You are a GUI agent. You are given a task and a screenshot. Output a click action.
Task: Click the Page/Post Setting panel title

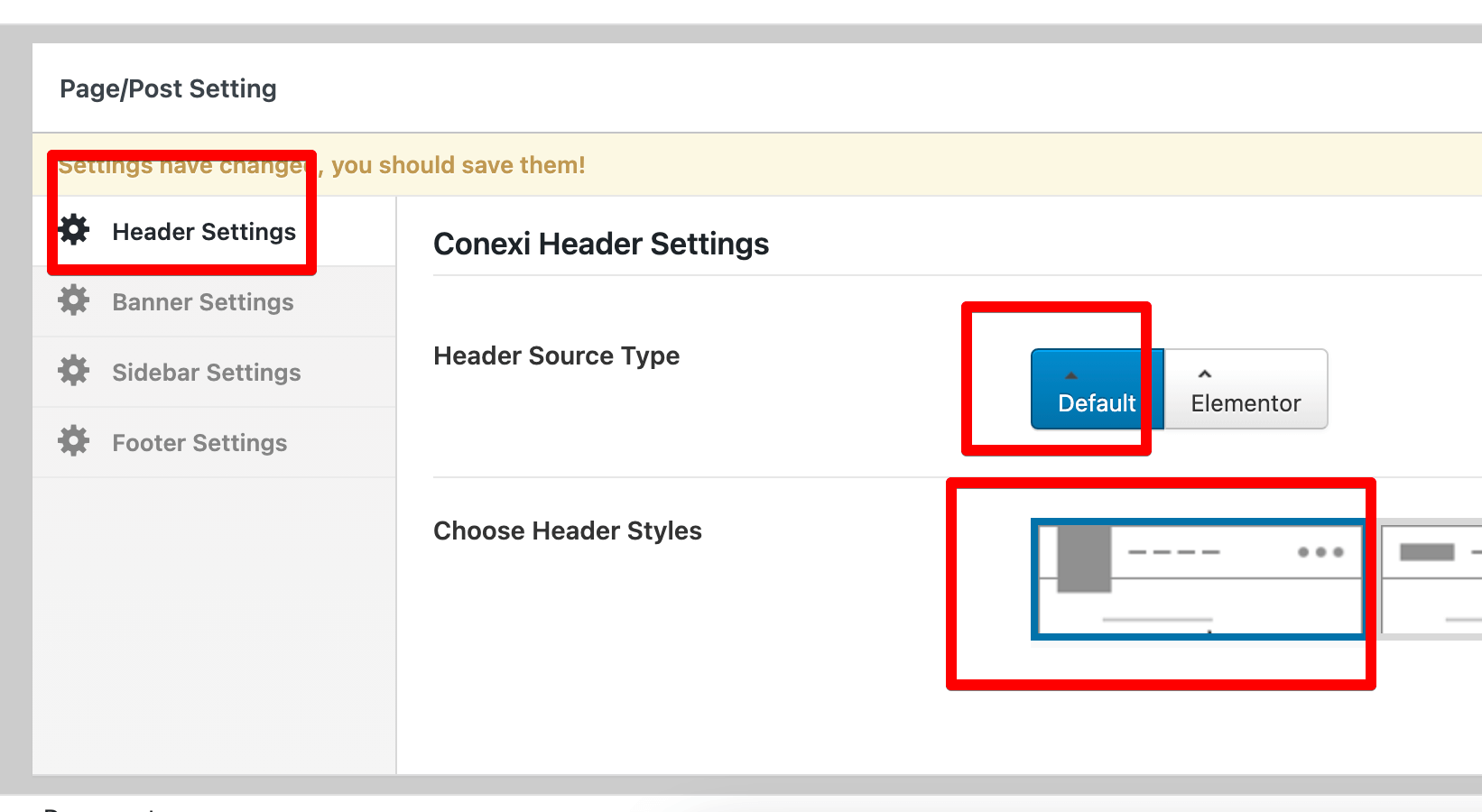168,88
